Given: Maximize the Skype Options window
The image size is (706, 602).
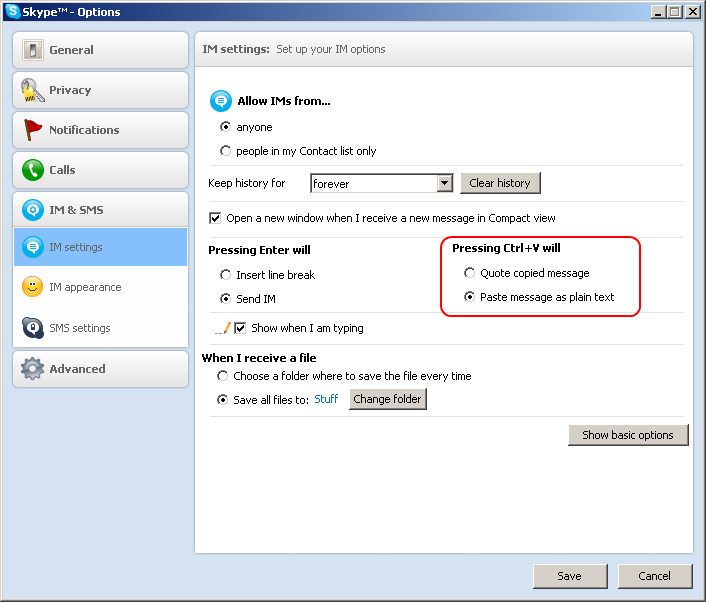Looking at the screenshot, I should [675, 11].
